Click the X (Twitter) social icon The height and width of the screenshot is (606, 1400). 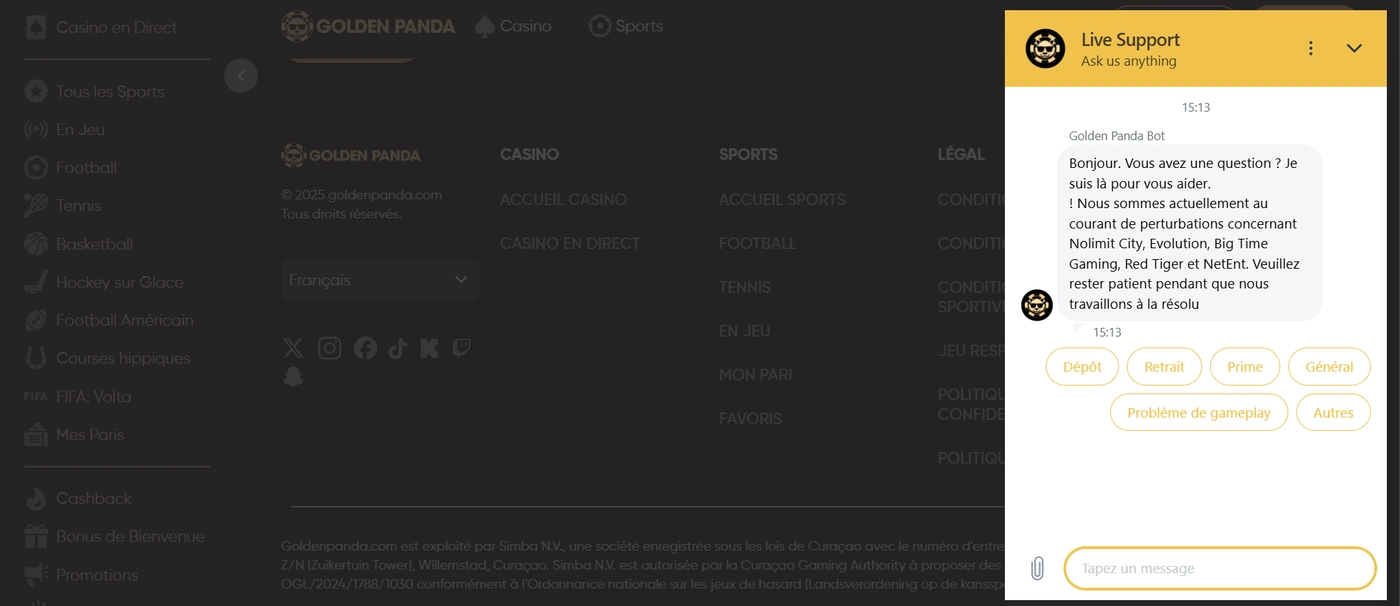(x=293, y=348)
